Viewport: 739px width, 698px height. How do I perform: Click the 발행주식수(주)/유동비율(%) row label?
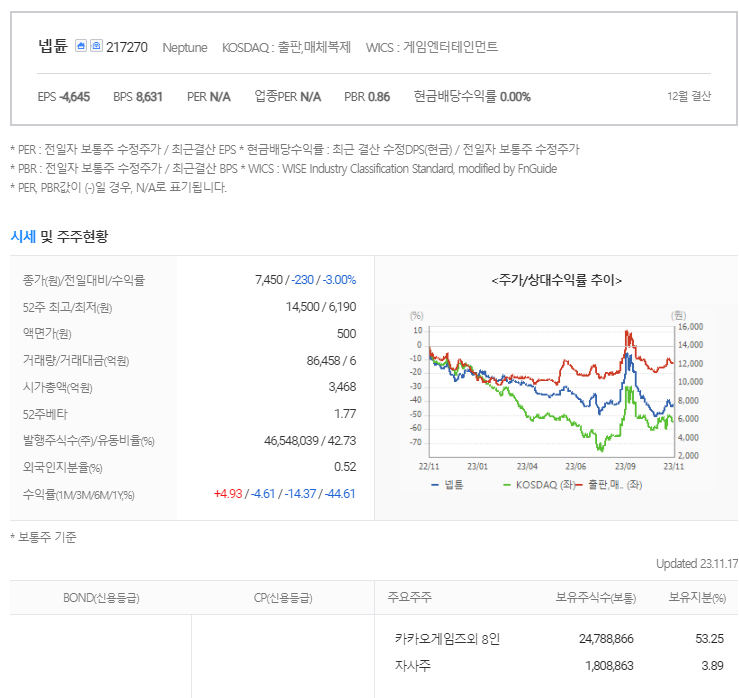(89, 441)
